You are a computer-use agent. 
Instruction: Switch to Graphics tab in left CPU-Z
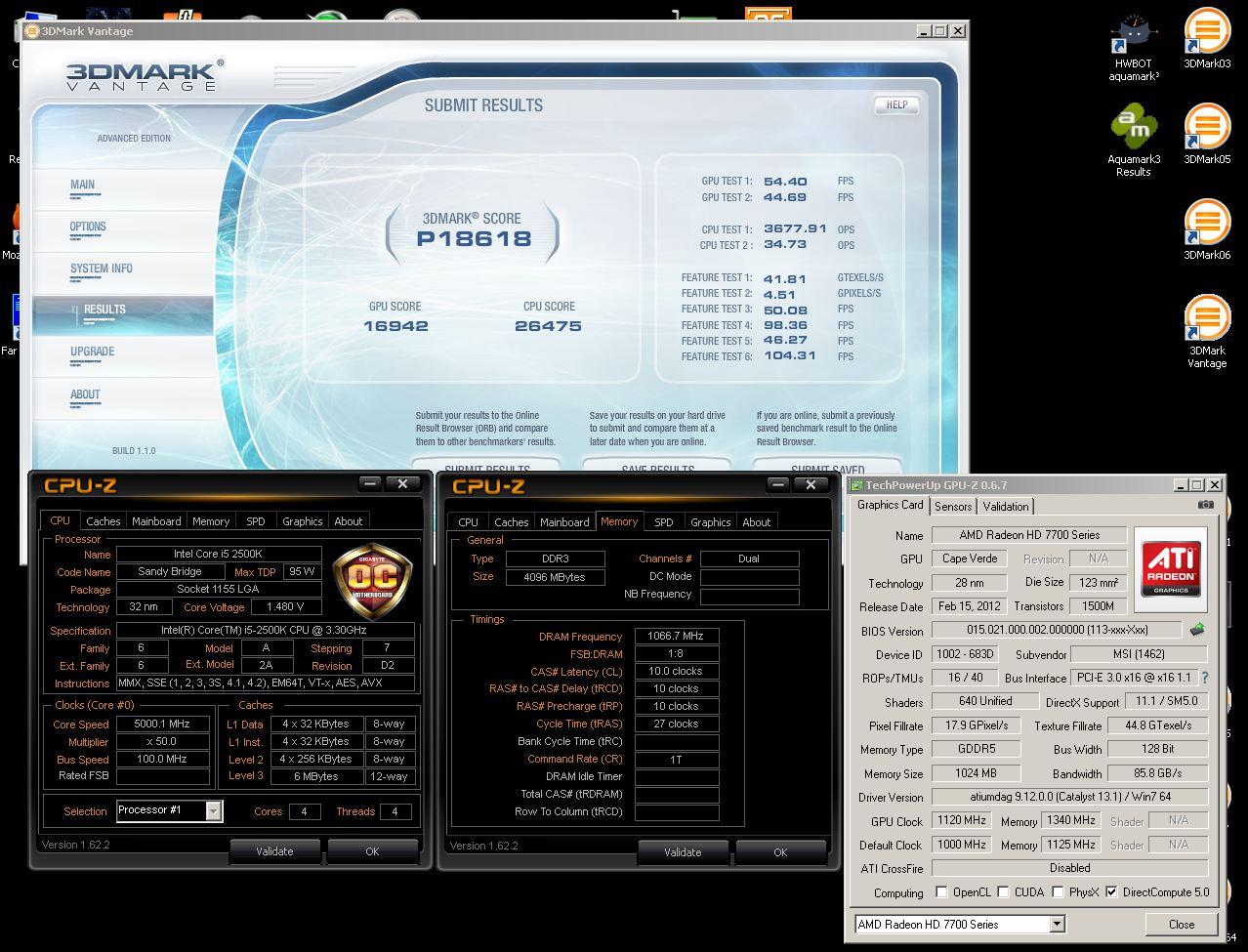coord(302,521)
